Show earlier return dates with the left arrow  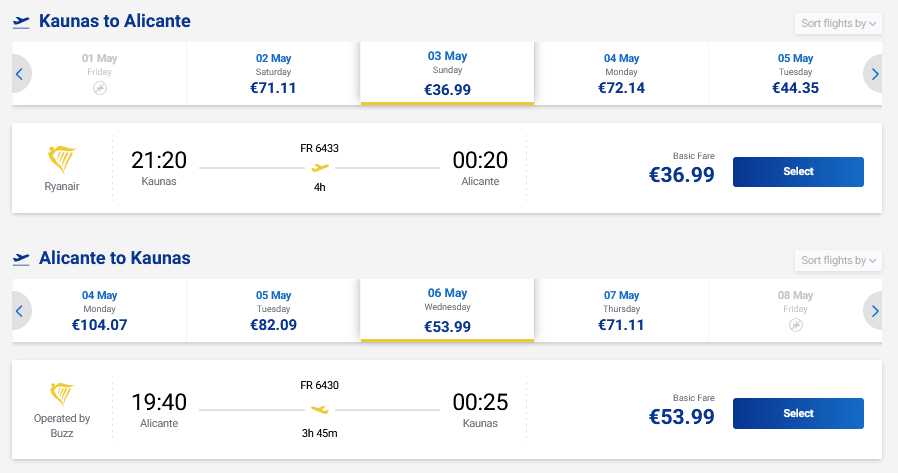[19, 311]
